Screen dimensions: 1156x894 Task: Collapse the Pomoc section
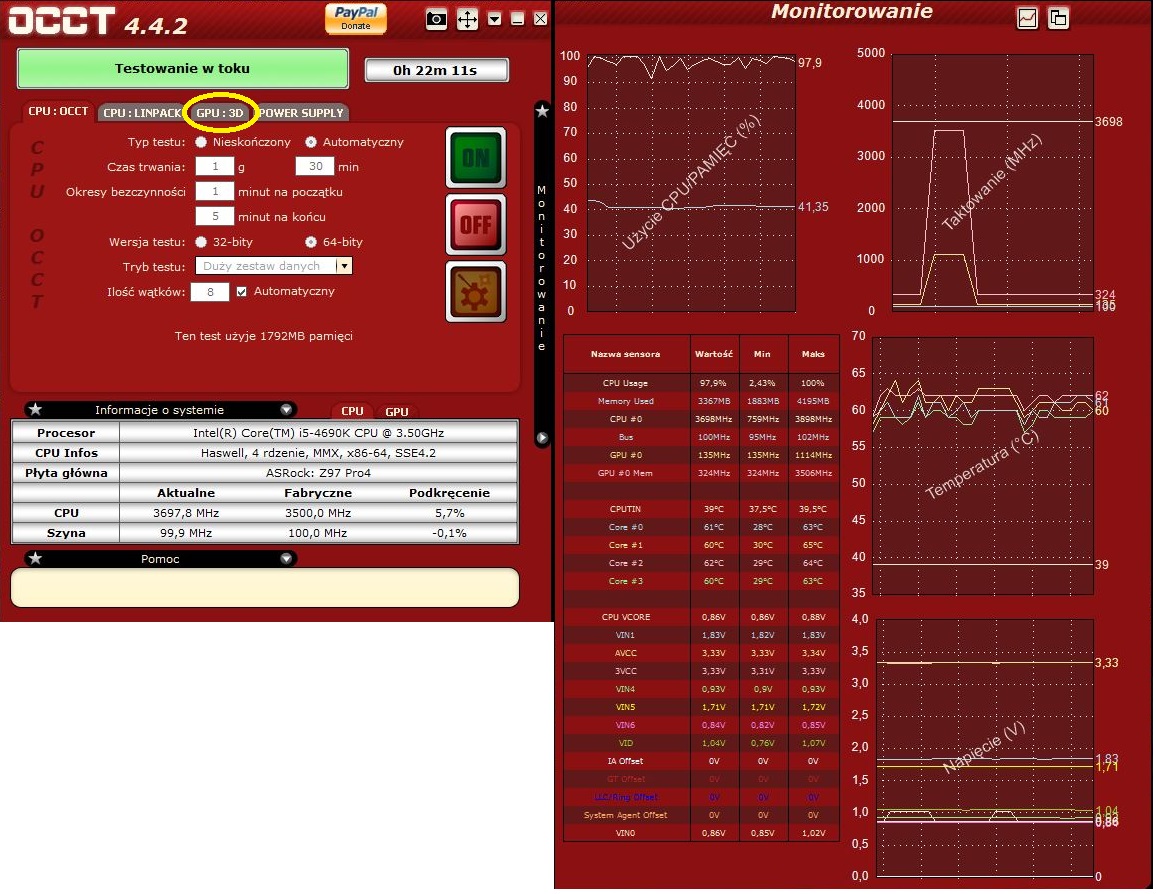[x=286, y=559]
